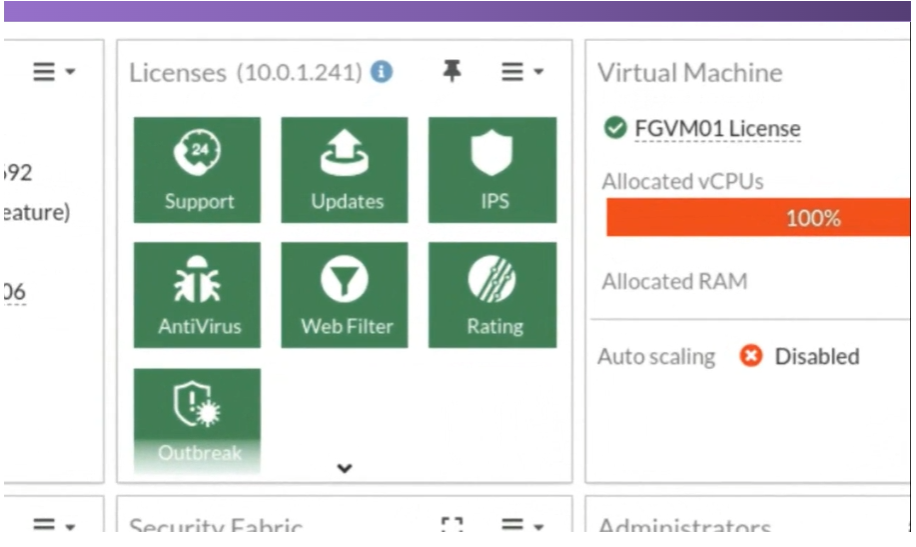
Task: Click the Virtual Machine widget title
Action: click(x=690, y=73)
